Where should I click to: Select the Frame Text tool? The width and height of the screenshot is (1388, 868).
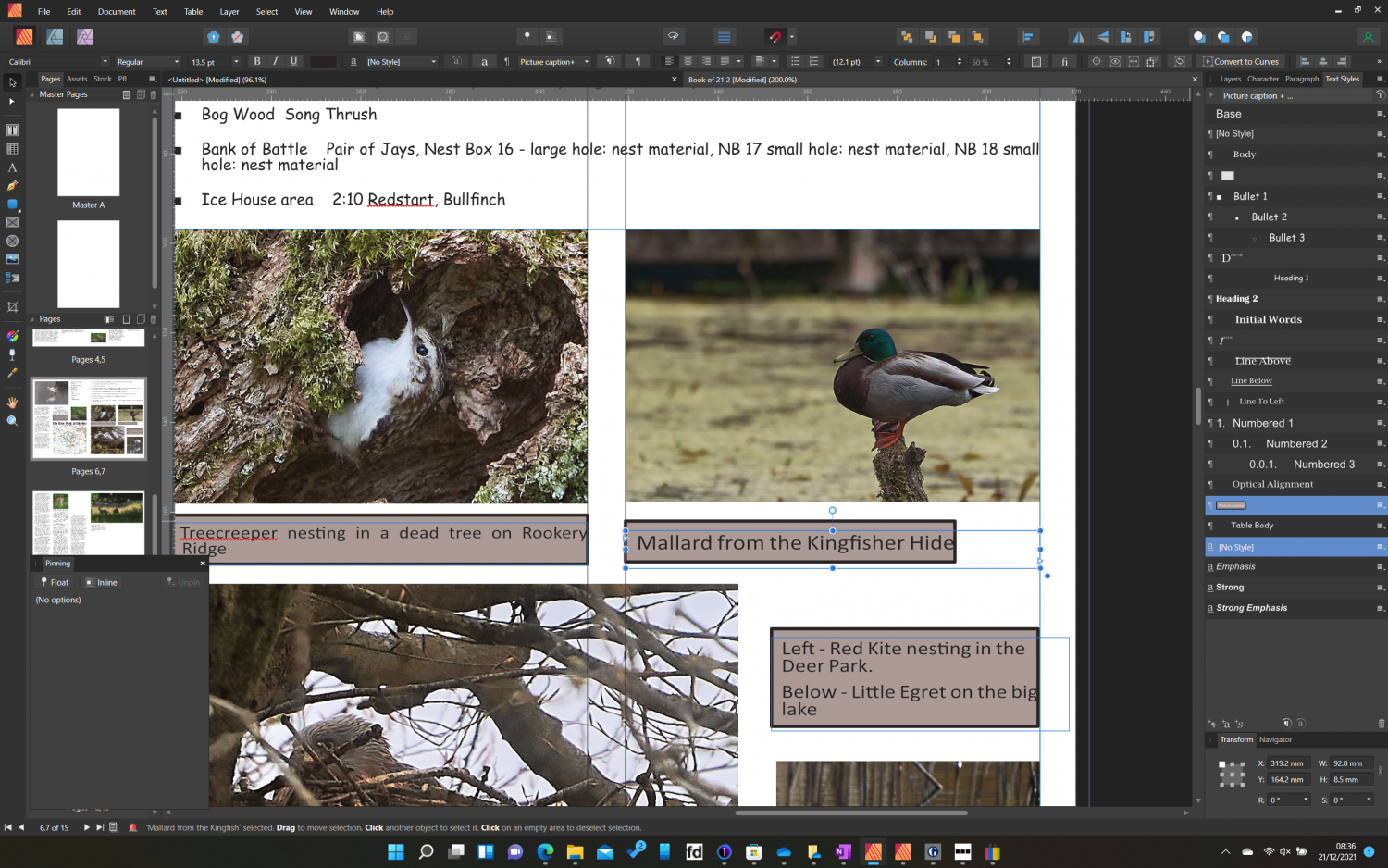(x=12, y=130)
